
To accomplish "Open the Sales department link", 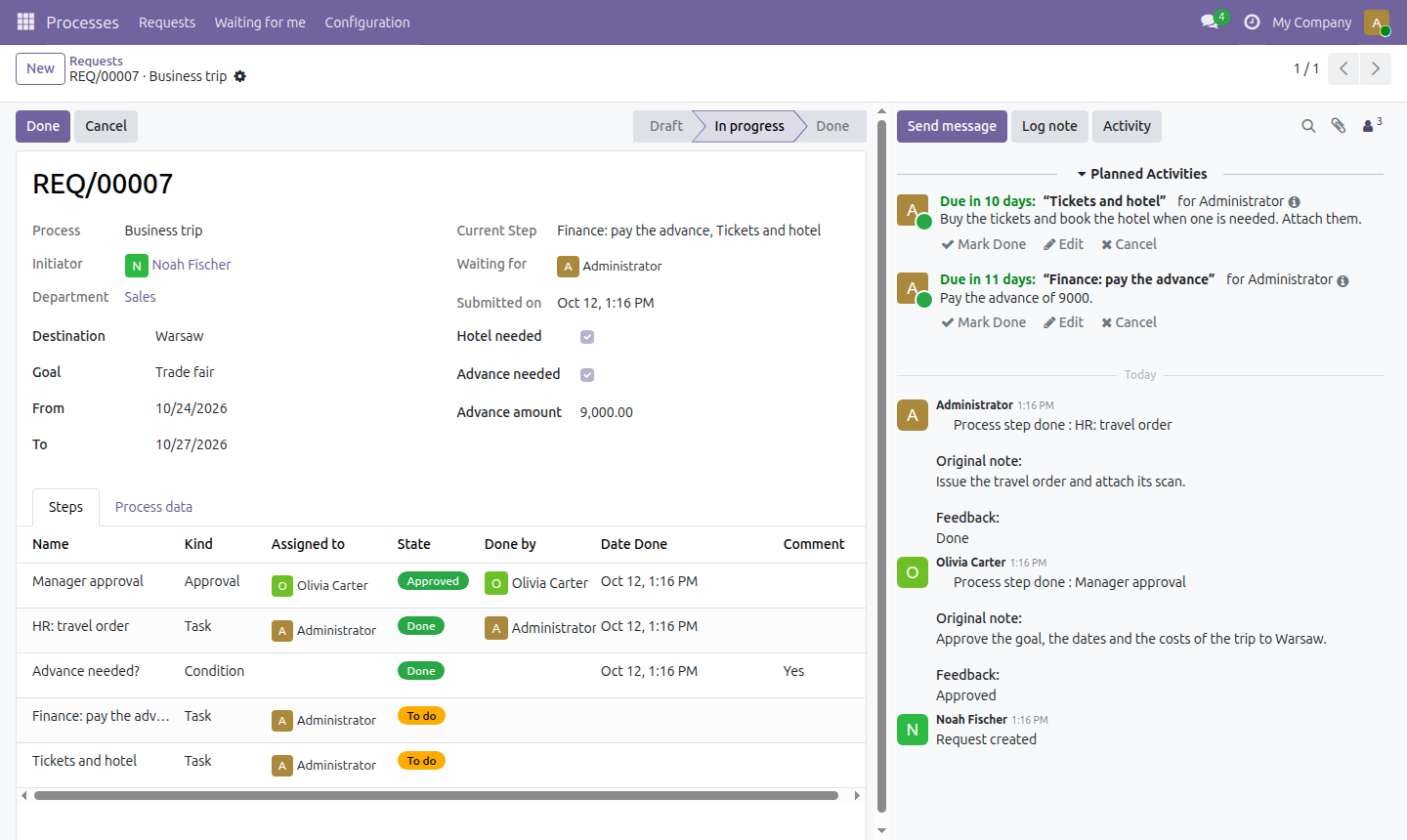I will pyautogui.click(x=140, y=297).
